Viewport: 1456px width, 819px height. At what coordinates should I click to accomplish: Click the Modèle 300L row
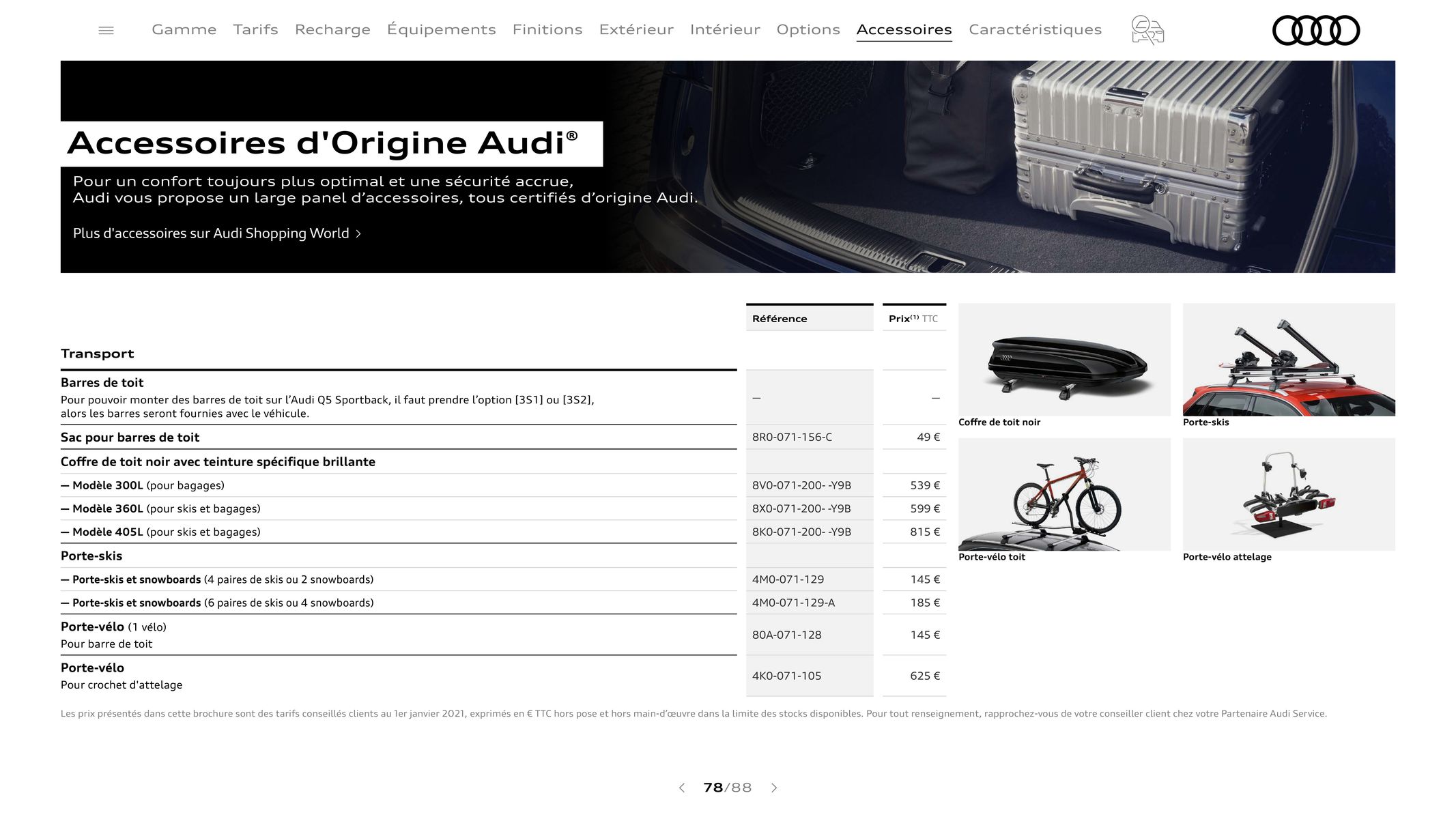click(399, 485)
